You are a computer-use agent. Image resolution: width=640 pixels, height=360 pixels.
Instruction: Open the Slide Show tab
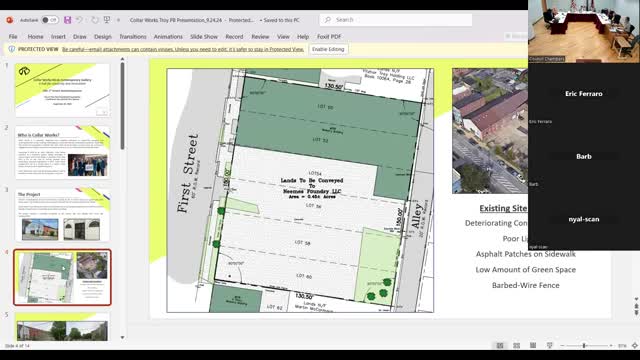[204, 37]
